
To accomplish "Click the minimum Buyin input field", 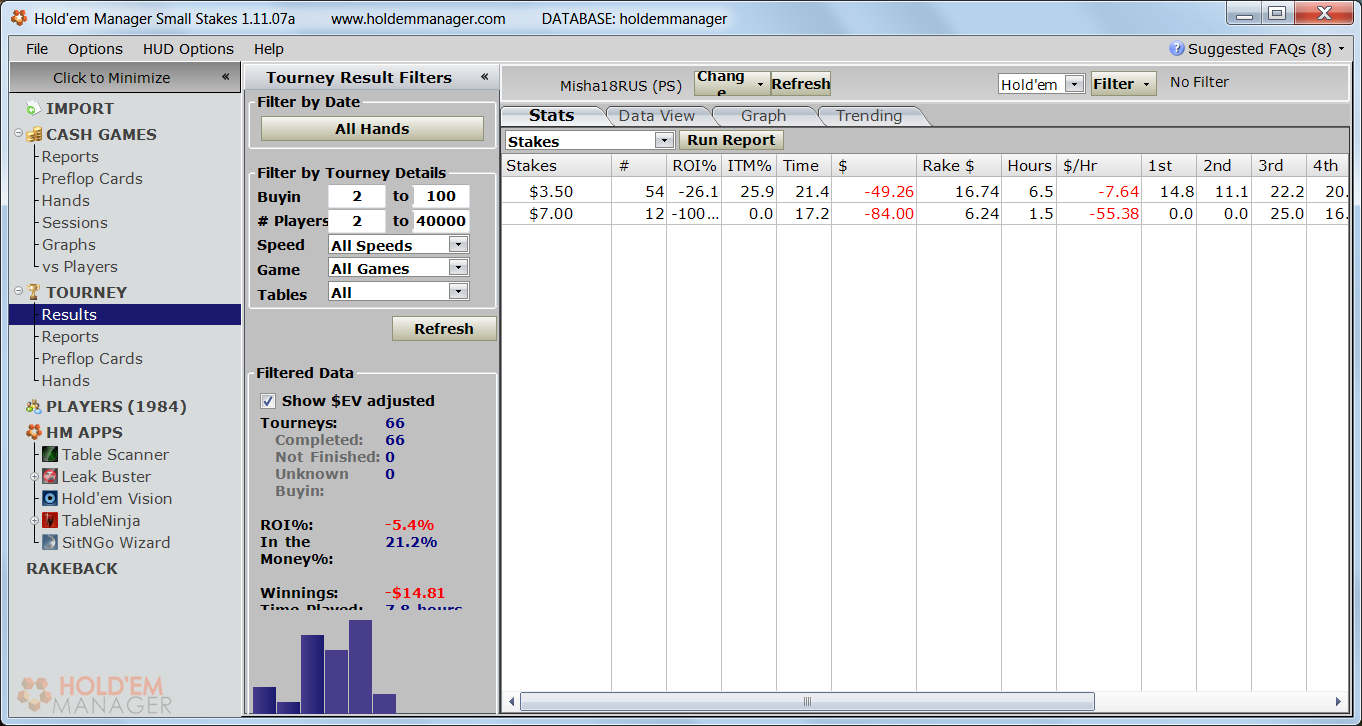I will 357,197.
